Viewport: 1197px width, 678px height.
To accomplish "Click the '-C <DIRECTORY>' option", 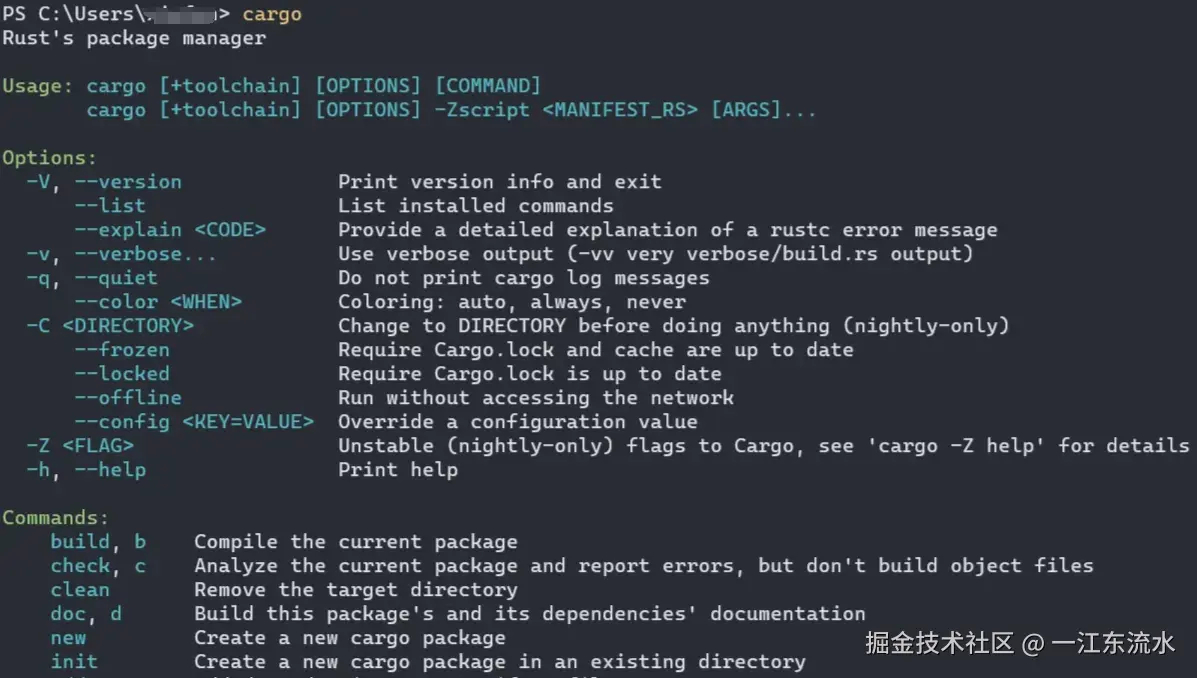I will (110, 326).
